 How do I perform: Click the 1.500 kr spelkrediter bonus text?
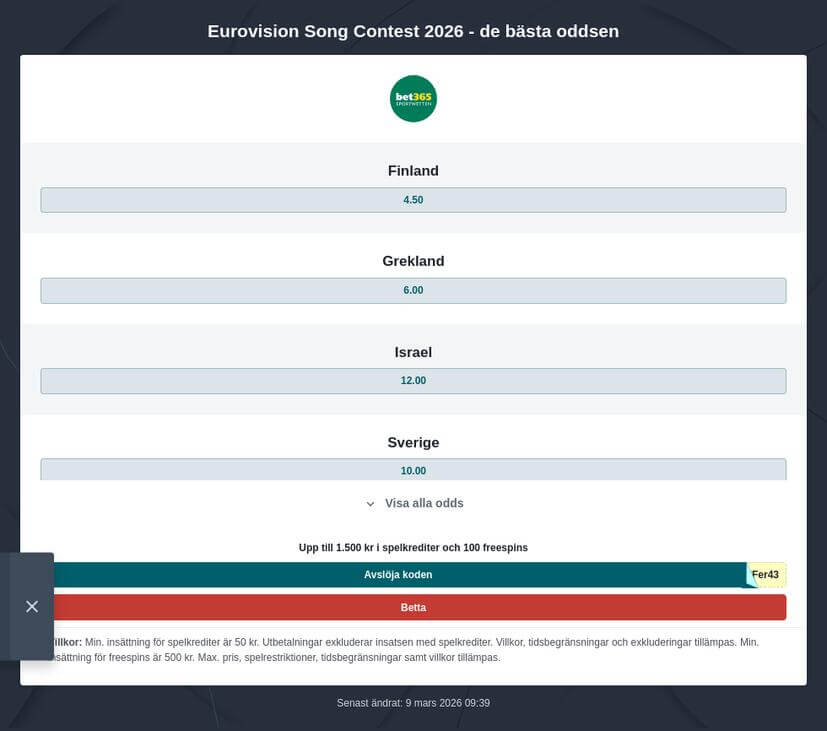[413, 547]
